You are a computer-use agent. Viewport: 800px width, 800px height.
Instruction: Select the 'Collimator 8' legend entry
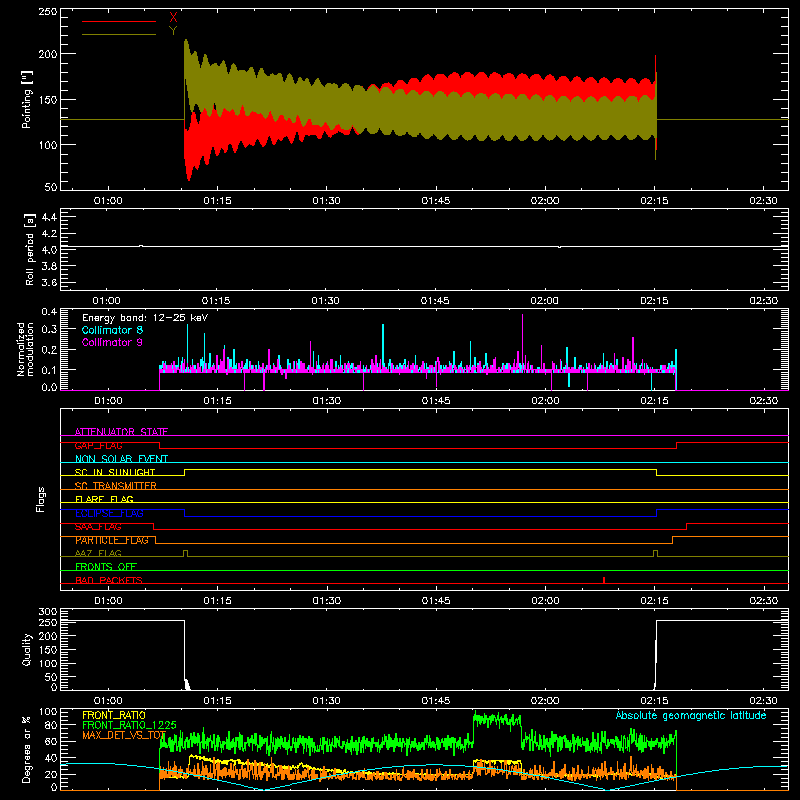point(112,330)
